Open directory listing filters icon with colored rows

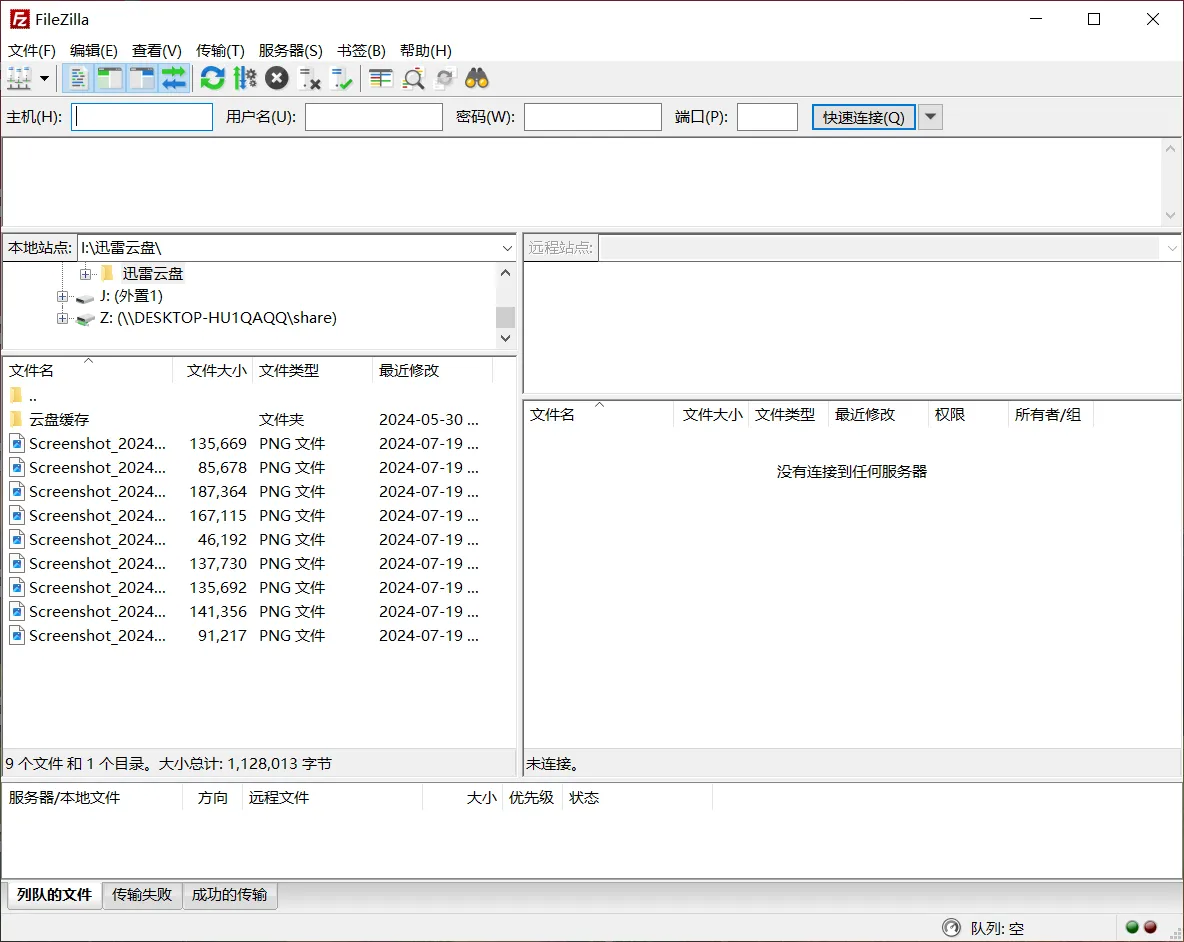(x=381, y=78)
